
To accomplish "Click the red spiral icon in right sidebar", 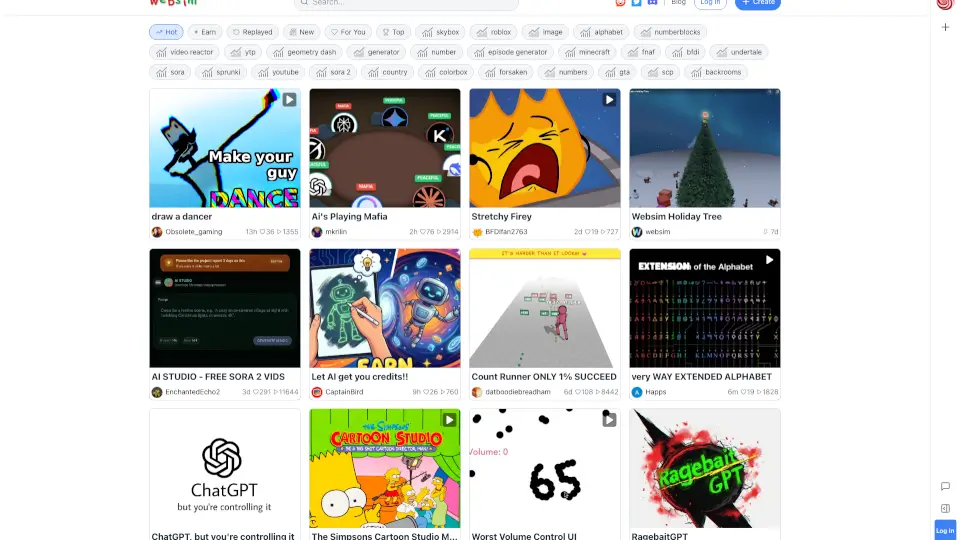I will click(945, 4).
